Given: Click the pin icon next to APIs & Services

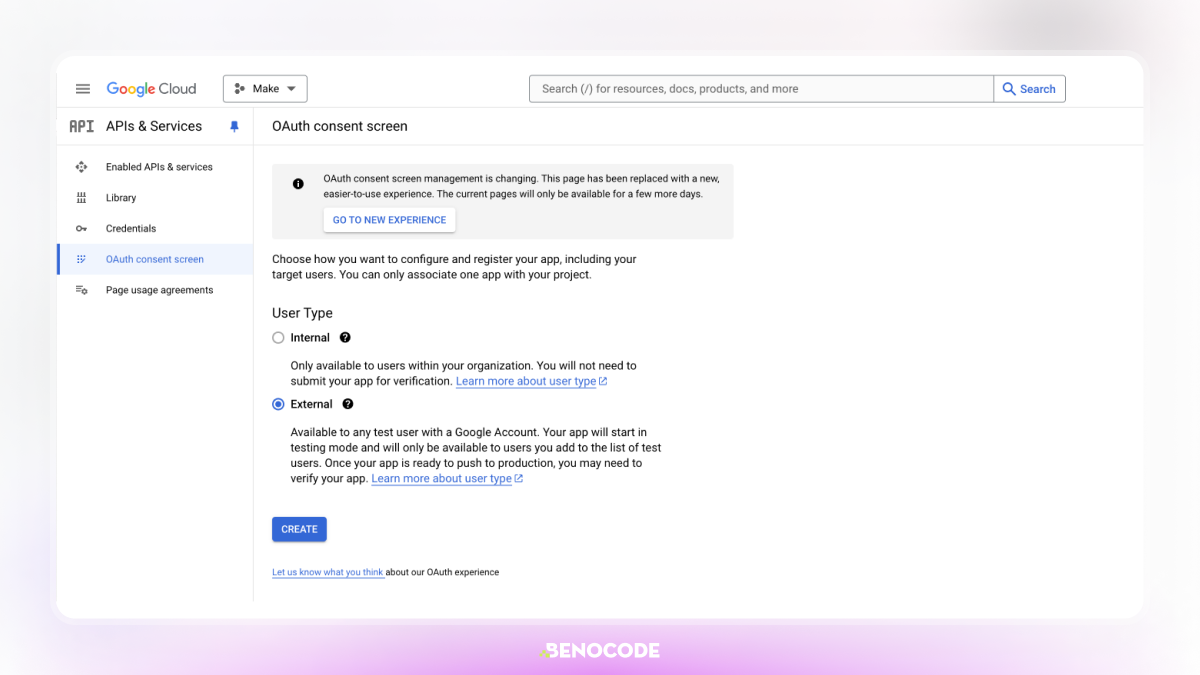Looking at the screenshot, I should [234, 127].
